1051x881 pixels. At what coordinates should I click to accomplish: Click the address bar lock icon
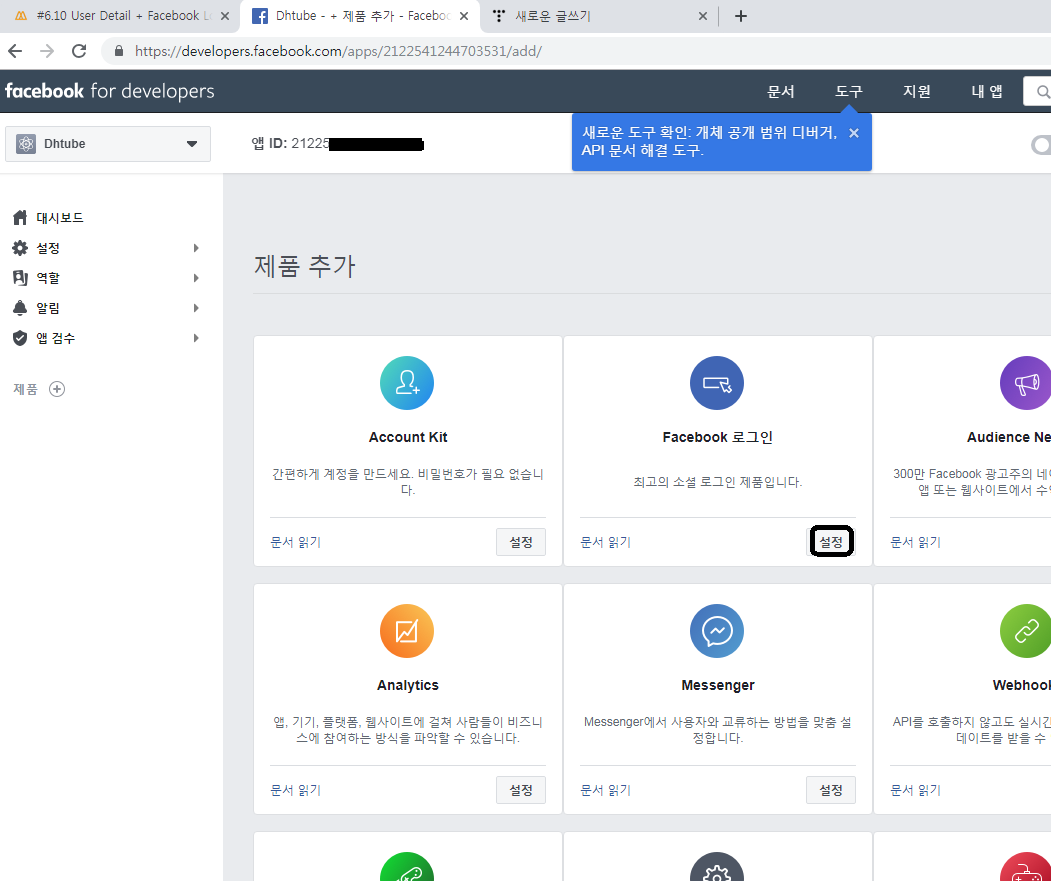[x=119, y=51]
